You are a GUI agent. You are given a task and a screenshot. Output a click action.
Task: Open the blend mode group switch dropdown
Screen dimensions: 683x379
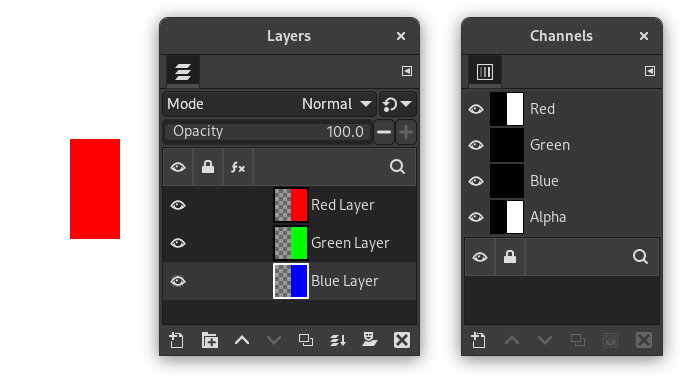pos(397,104)
